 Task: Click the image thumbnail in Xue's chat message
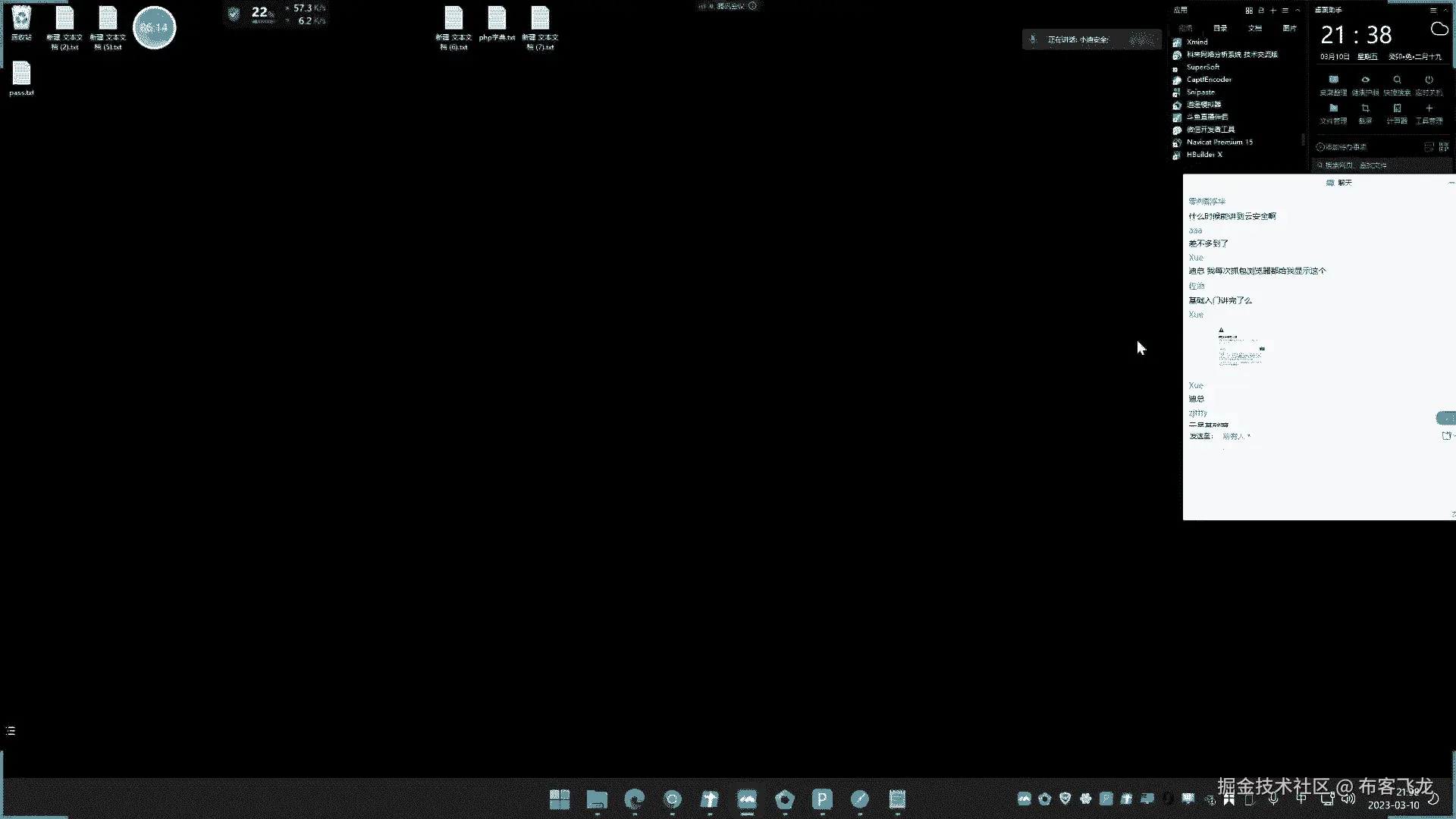[1241, 347]
